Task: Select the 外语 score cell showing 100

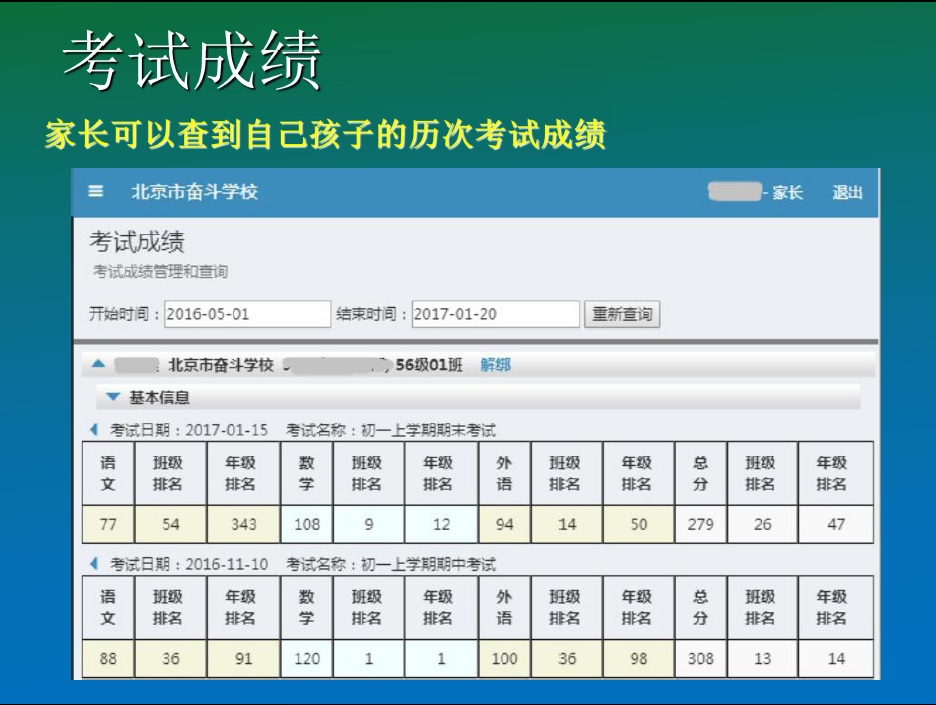Action: [x=504, y=659]
